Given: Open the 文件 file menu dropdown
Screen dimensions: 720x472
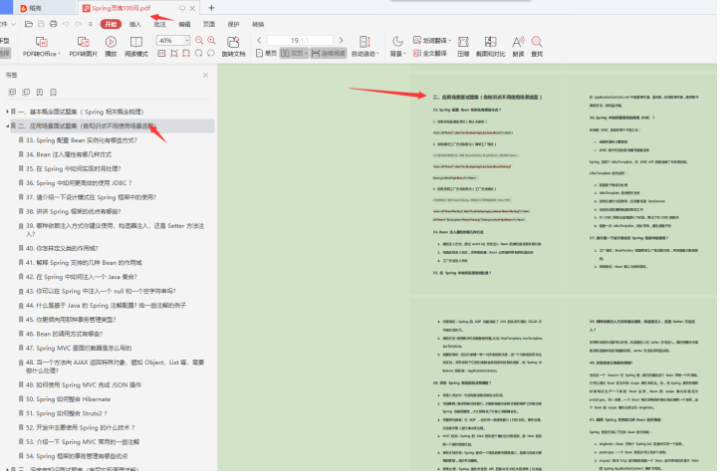Looking at the screenshot, I should pos(8,24).
